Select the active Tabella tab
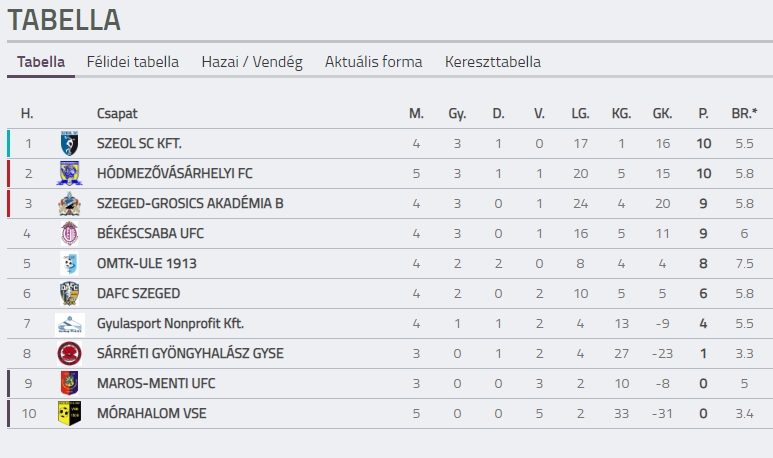773x458 pixels. pos(41,62)
